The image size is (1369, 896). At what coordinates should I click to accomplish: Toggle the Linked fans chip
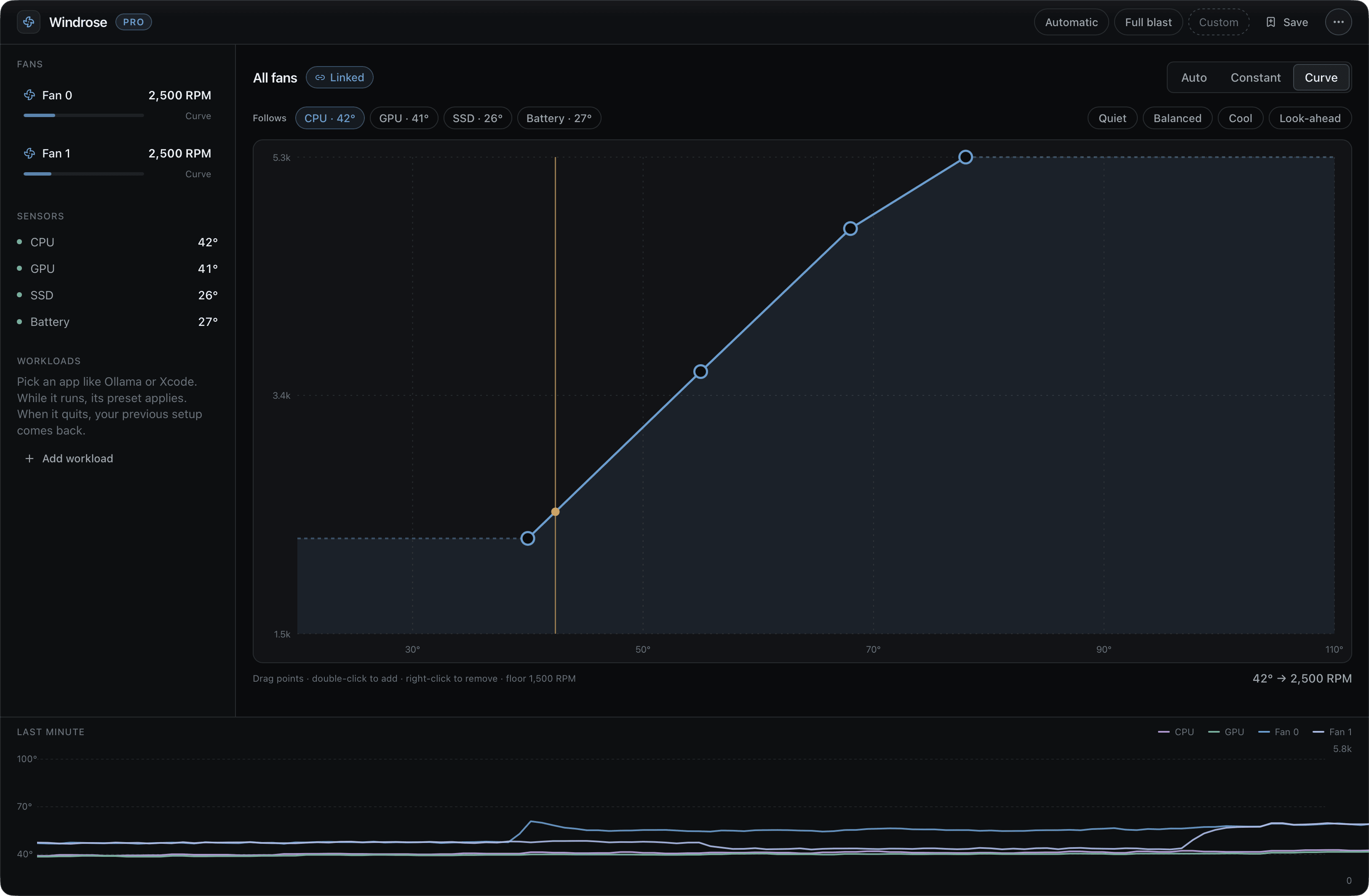(340, 77)
